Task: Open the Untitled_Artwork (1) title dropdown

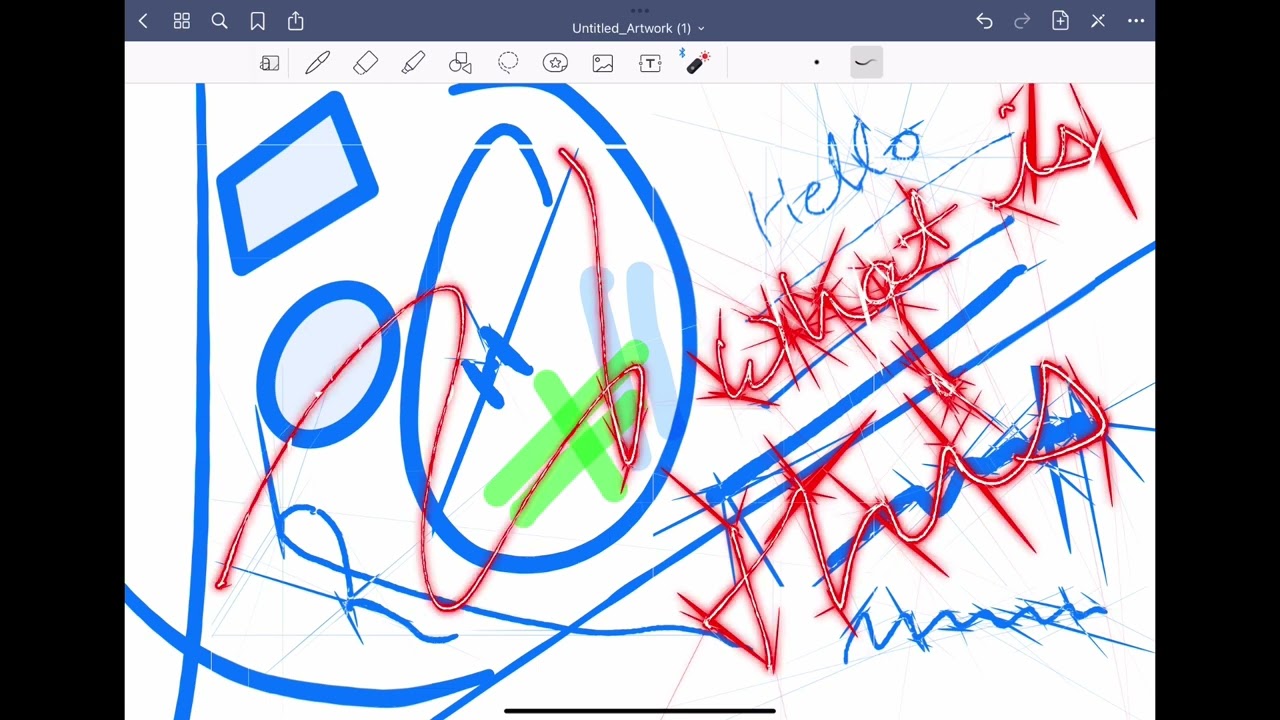Action: click(638, 28)
